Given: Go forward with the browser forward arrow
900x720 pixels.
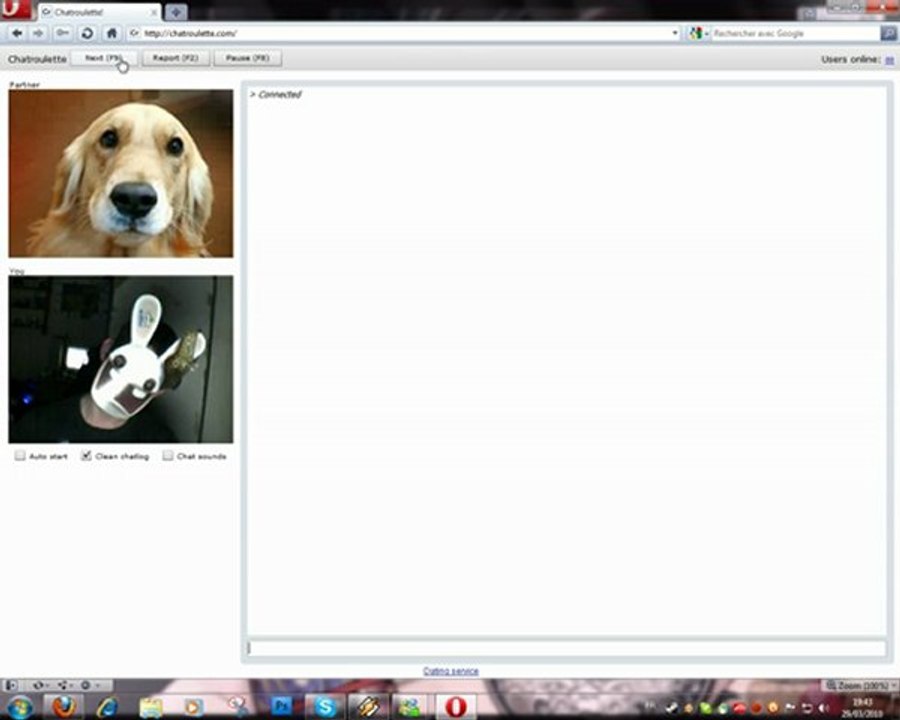Looking at the screenshot, I should click(x=38, y=33).
